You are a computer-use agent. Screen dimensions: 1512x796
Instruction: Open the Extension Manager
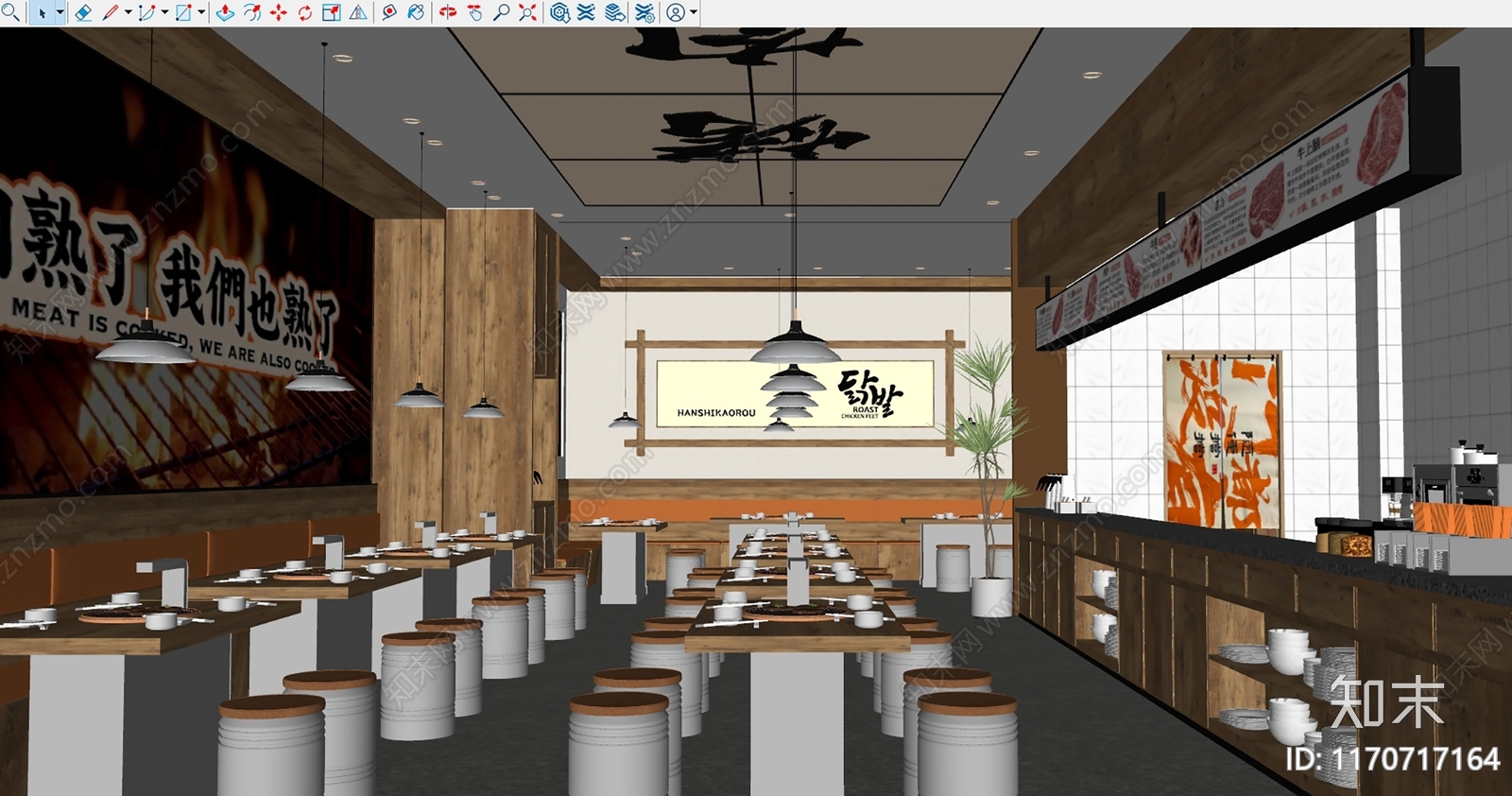(644, 12)
